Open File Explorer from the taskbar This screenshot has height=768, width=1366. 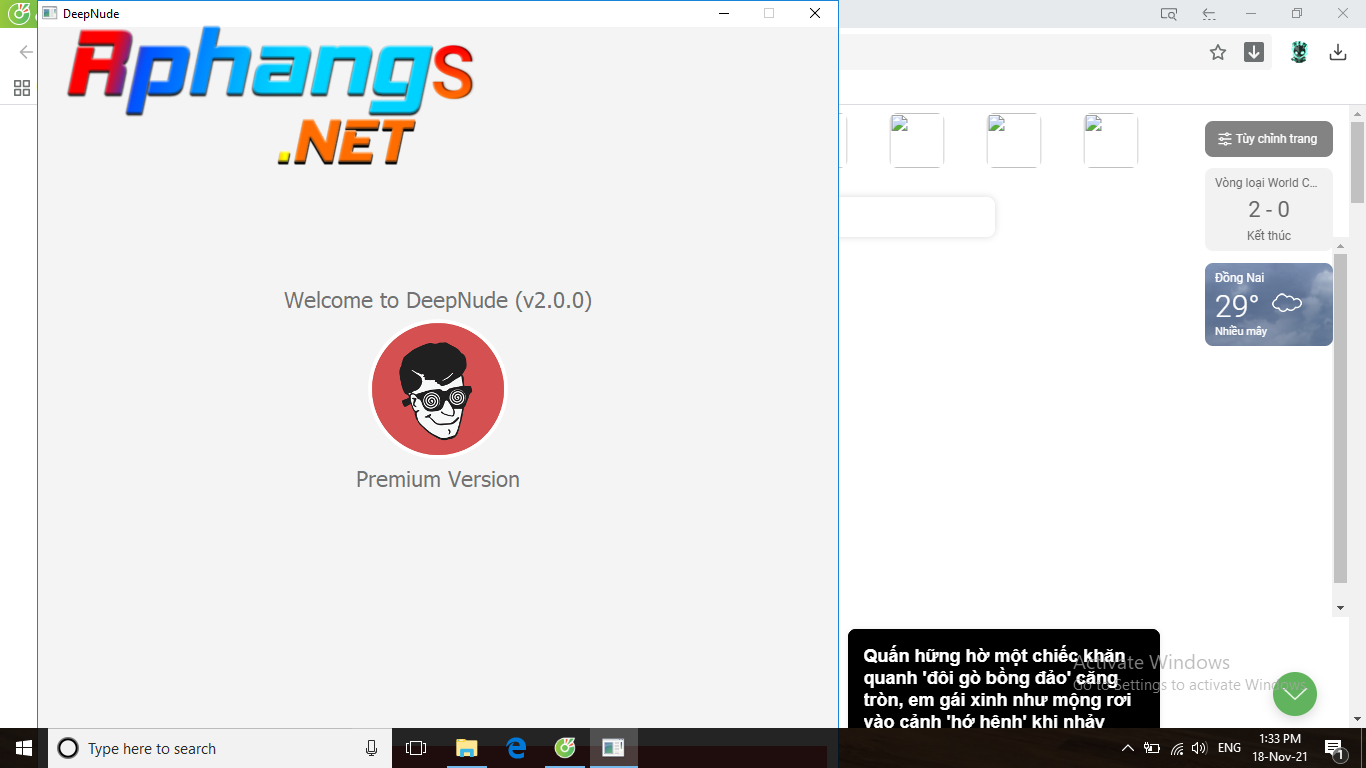(x=466, y=748)
